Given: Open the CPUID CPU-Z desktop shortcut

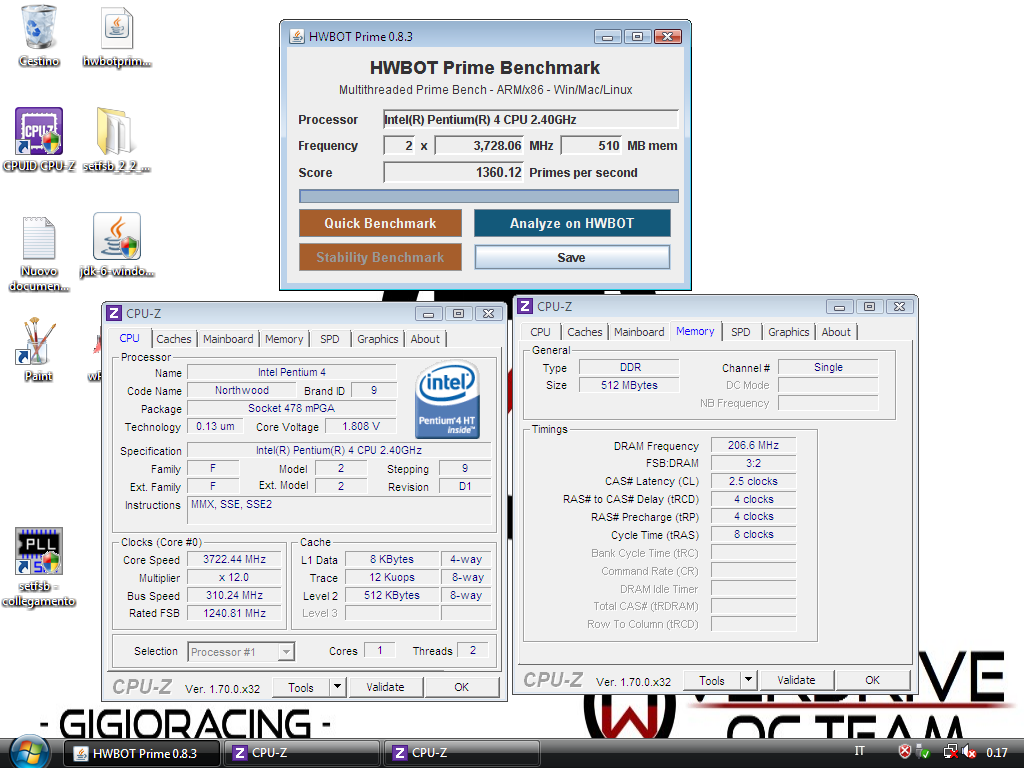Looking at the screenshot, I should [39, 140].
